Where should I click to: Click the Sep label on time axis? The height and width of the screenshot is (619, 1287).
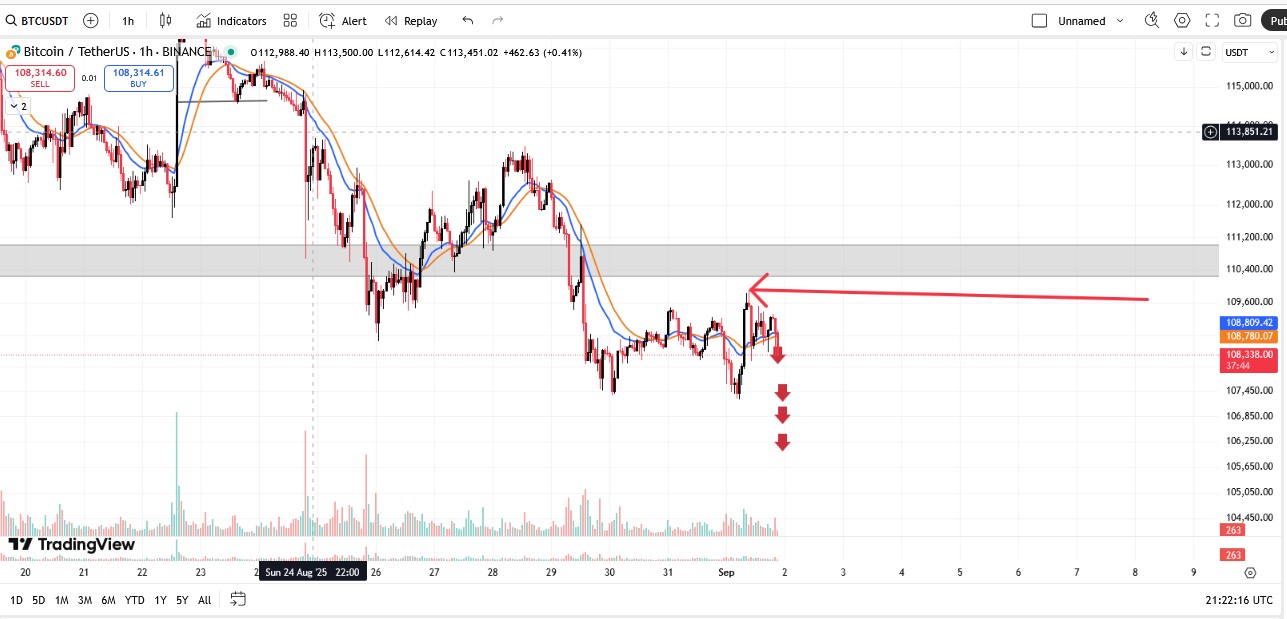point(726,573)
